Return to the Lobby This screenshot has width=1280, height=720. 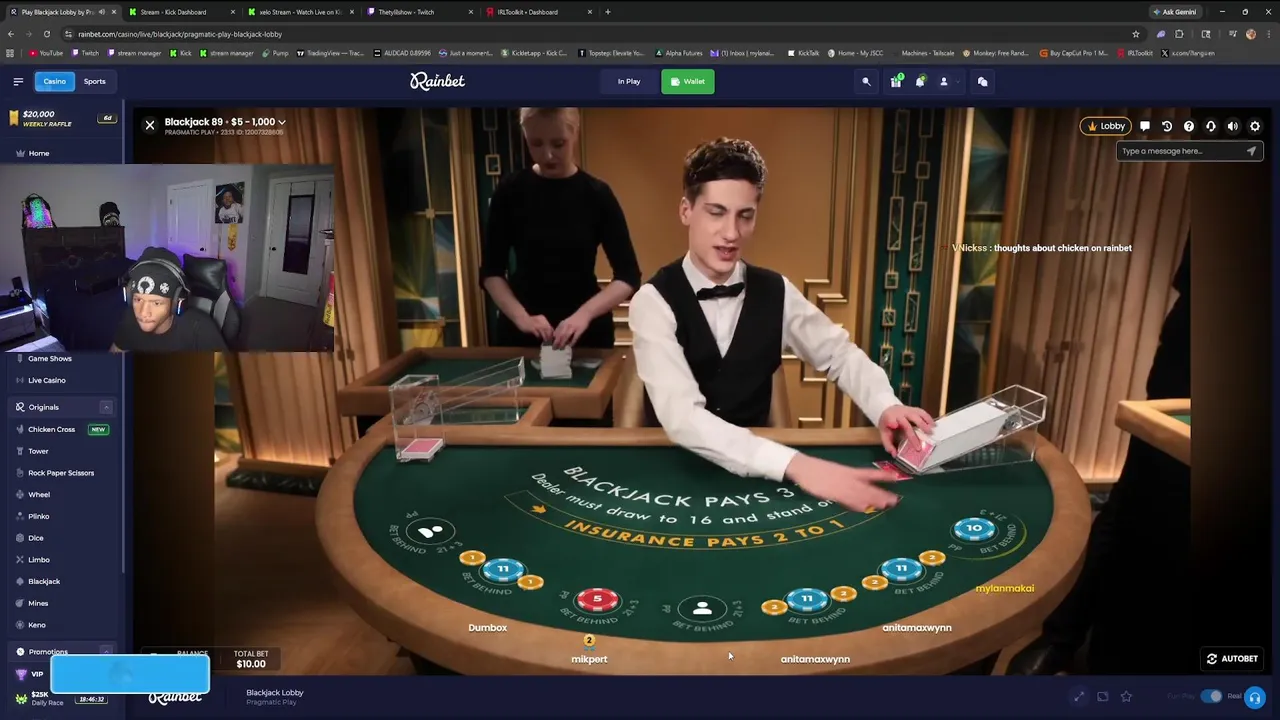point(1105,126)
